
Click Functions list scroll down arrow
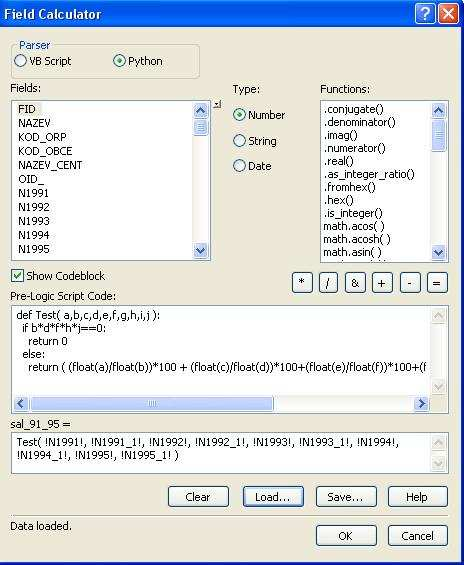click(438, 252)
